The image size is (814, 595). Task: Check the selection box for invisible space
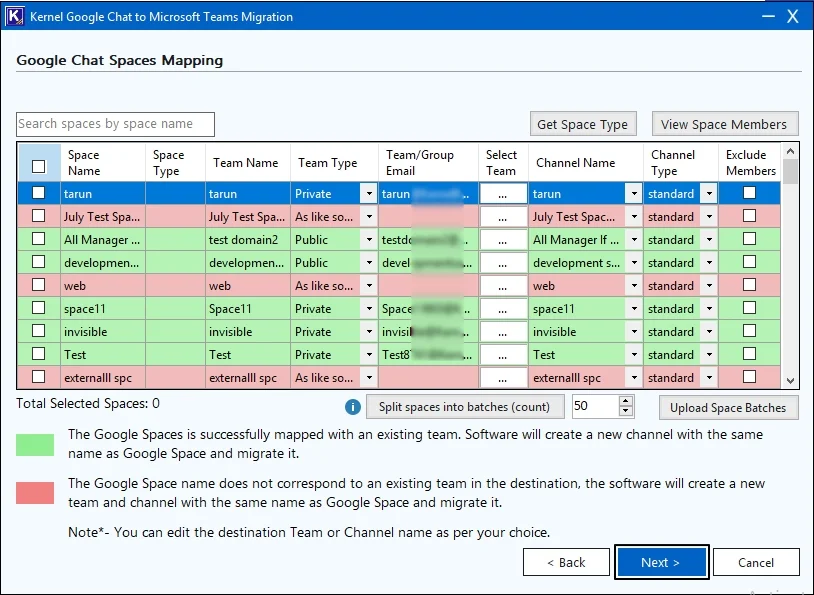(x=38, y=331)
